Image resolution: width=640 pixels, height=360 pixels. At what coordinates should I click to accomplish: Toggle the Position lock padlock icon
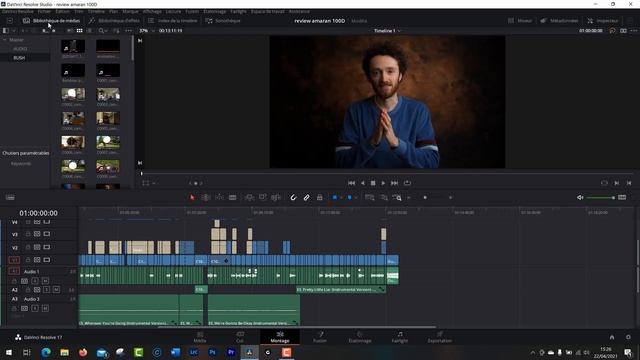320,198
